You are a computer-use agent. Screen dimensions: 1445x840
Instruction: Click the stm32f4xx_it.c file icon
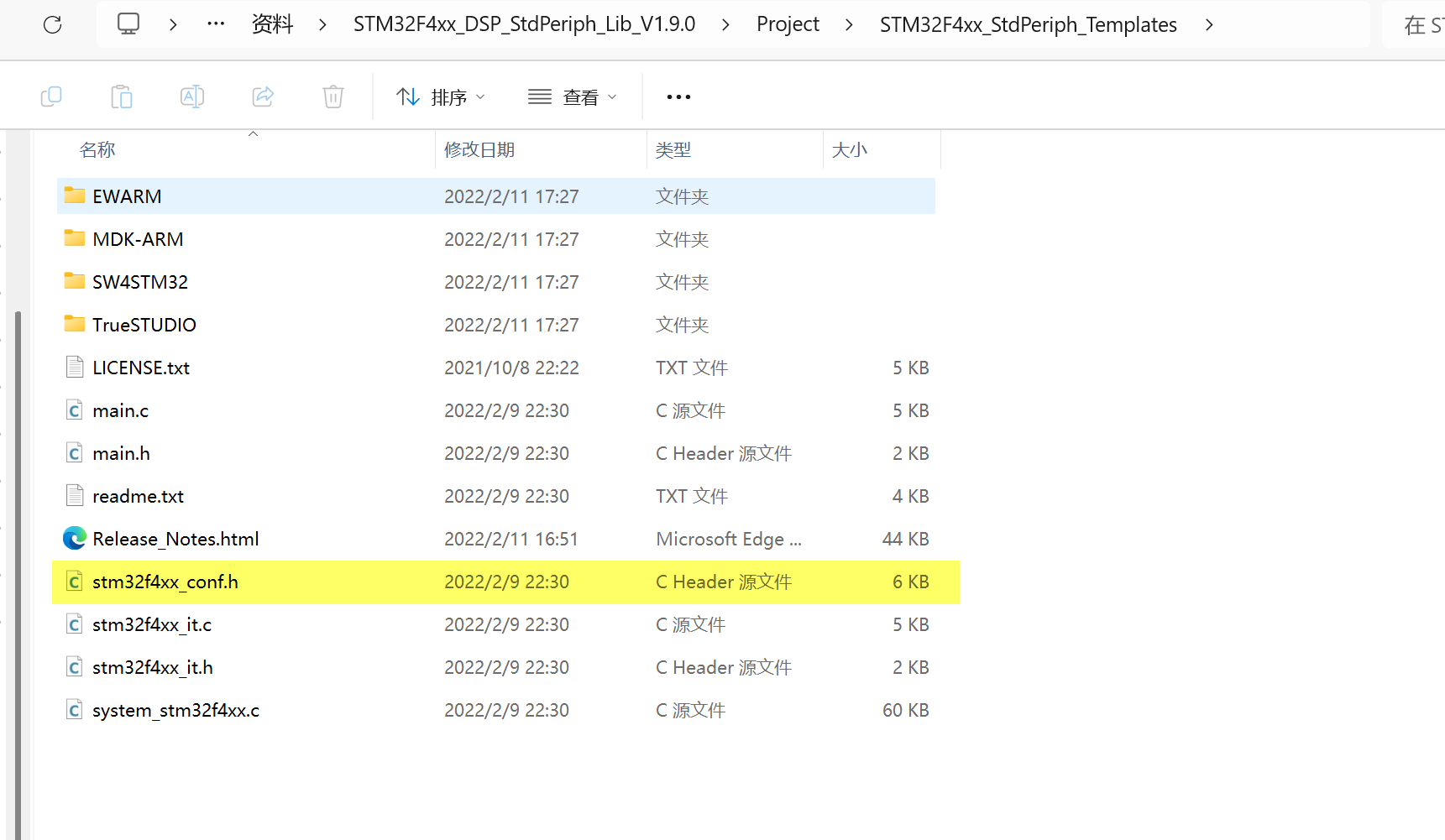click(x=75, y=623)
